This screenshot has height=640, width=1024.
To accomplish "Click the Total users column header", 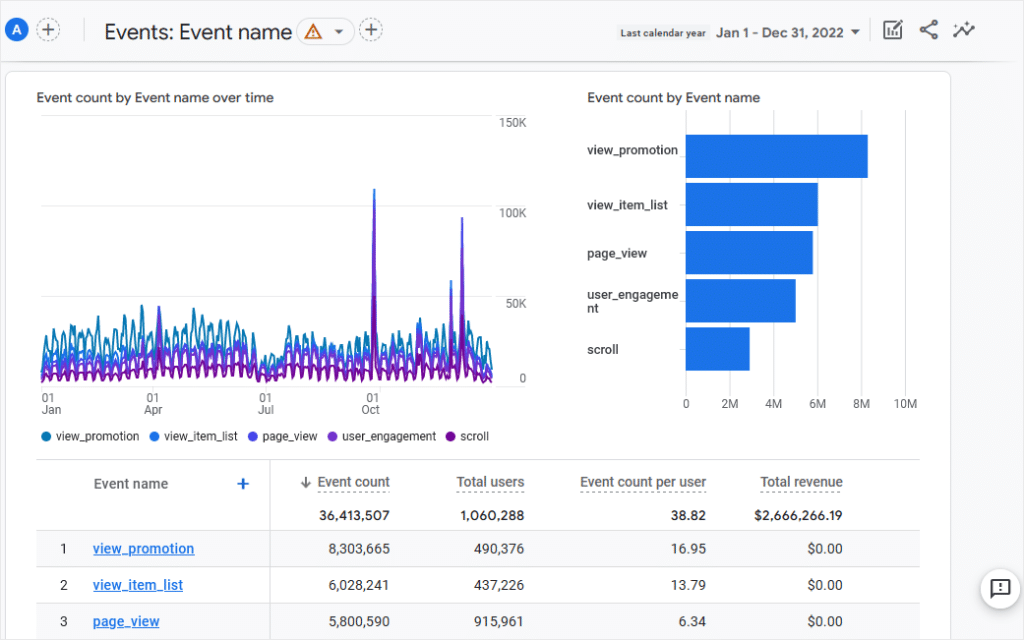I will [x=490, y=482].
